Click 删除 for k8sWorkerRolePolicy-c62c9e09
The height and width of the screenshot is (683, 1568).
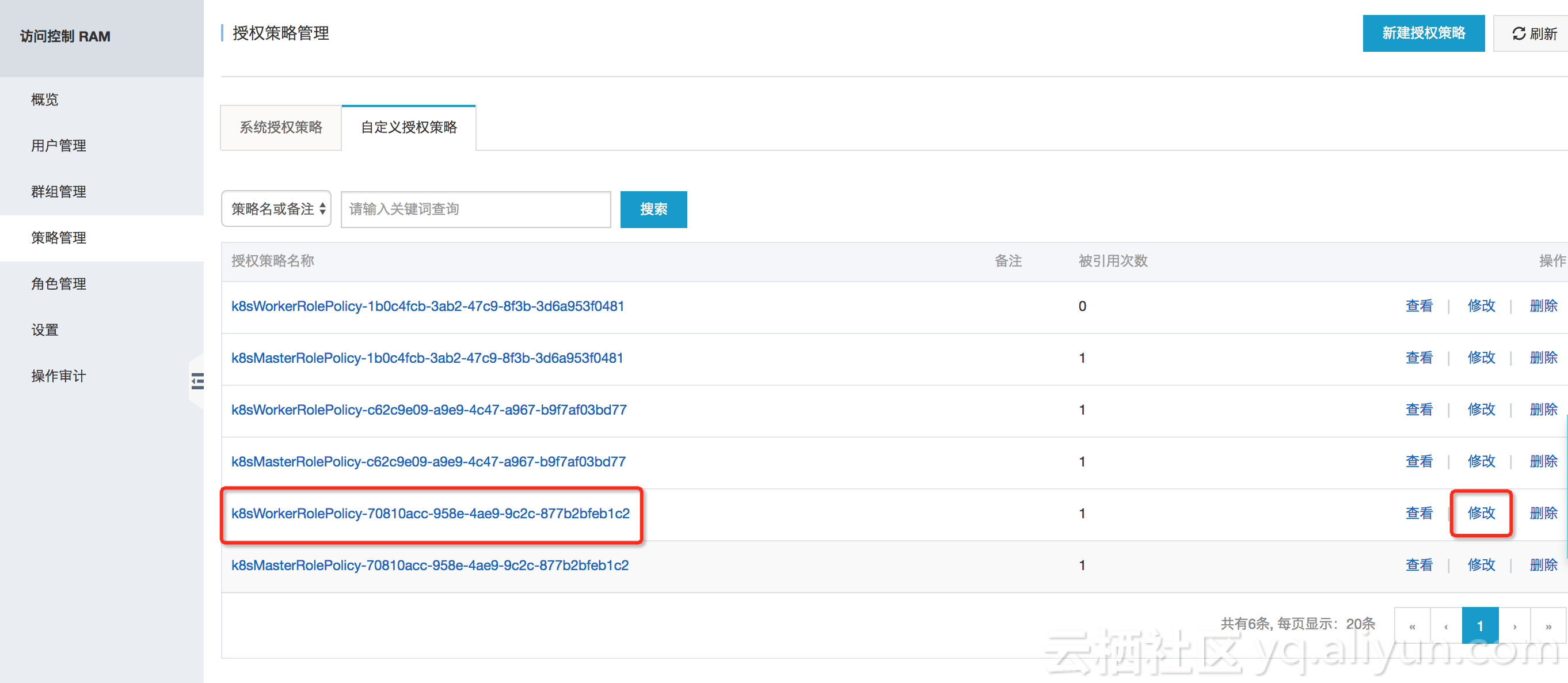[1543, 409]
